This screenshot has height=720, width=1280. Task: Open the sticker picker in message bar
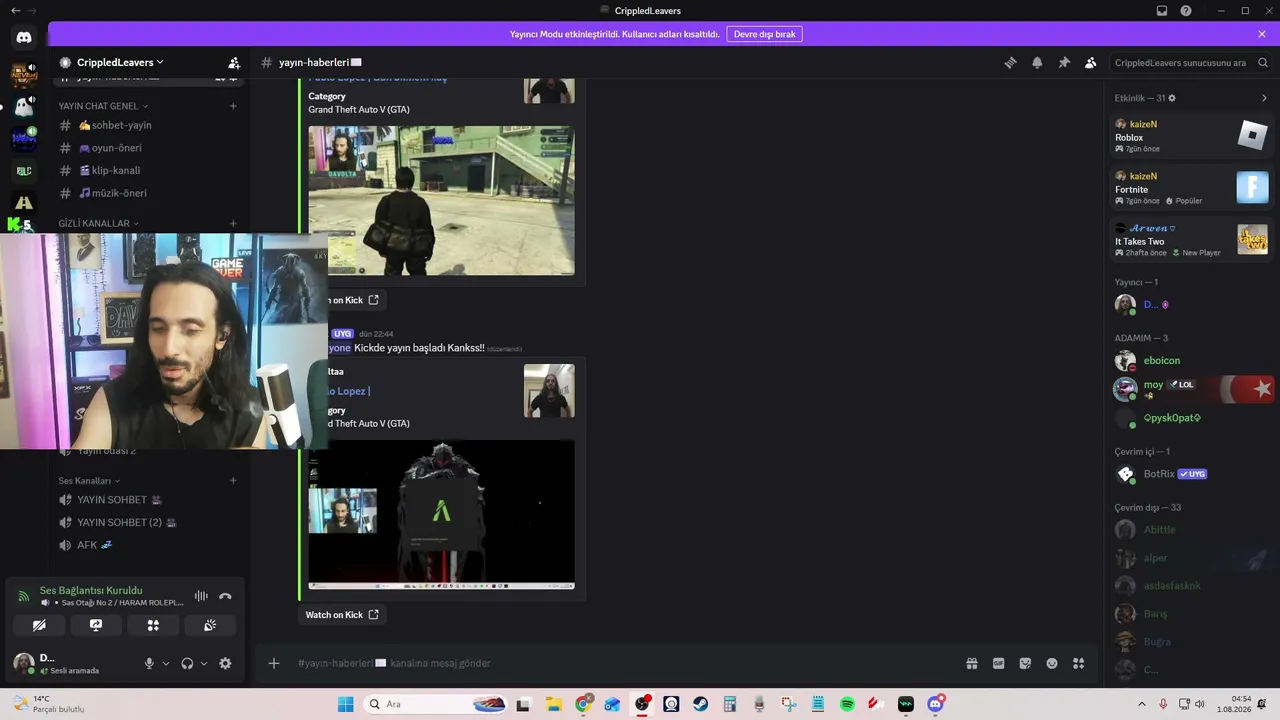(x=1025, y=663)
